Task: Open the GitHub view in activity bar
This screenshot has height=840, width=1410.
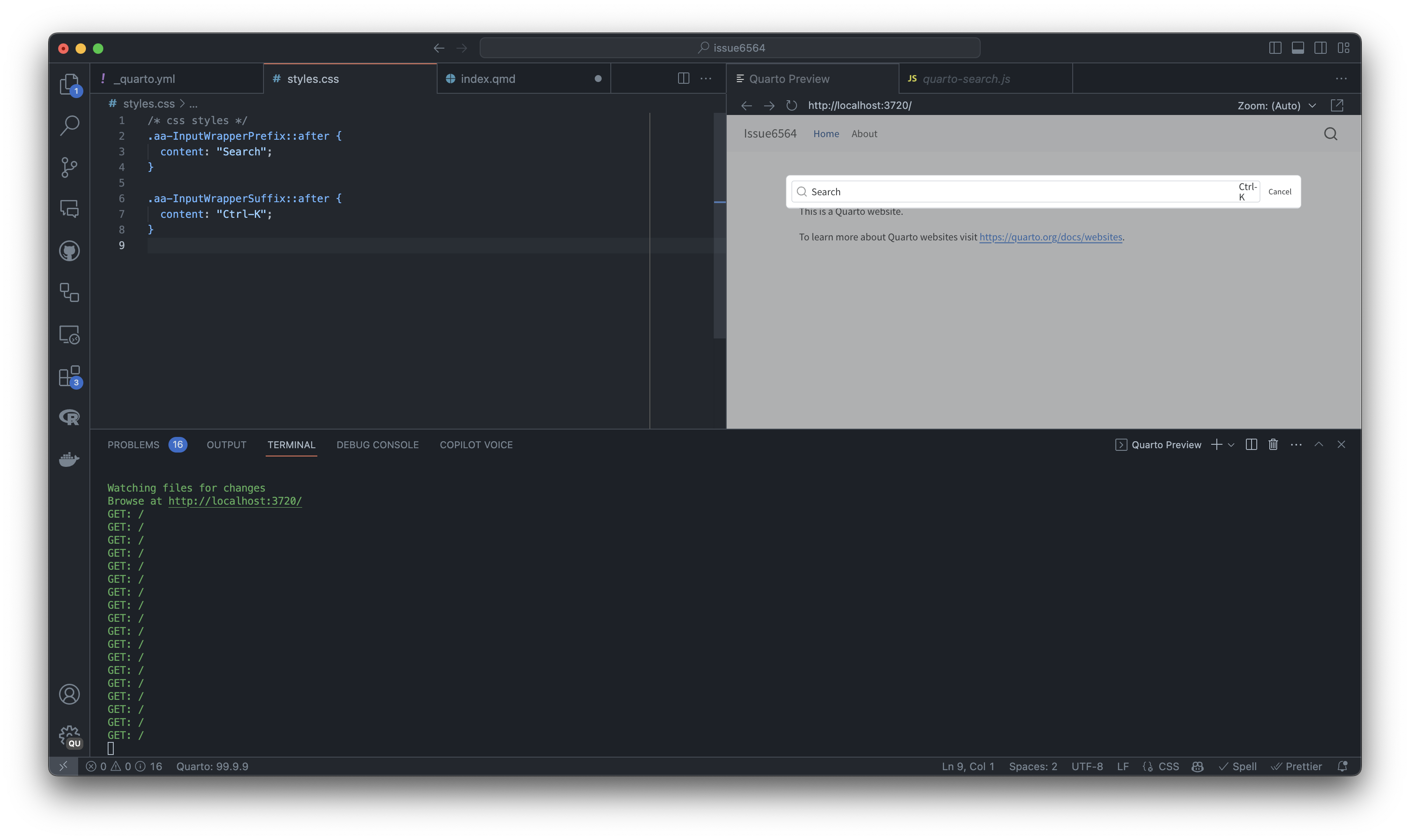Action: (x=69, y=251)
